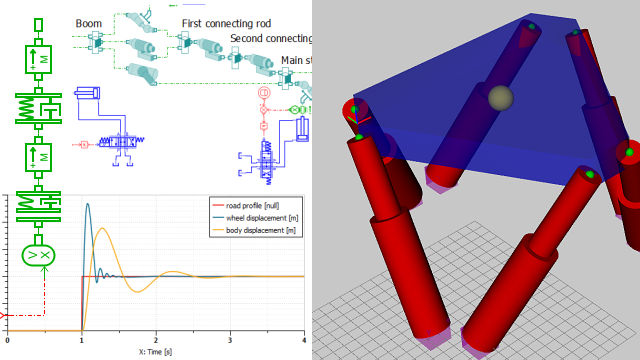Viewport: 640px width, 360px height.
Task: Click the 'Boom' label
Action: 89,24
